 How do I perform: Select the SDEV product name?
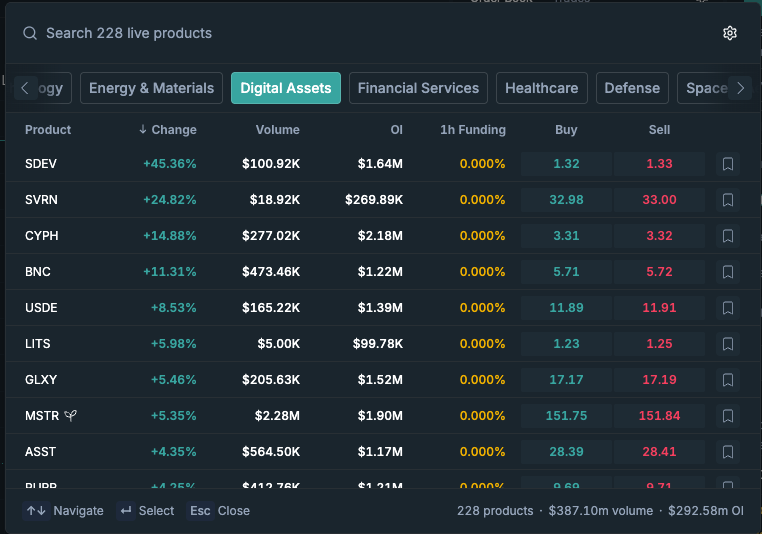point(41,164)
